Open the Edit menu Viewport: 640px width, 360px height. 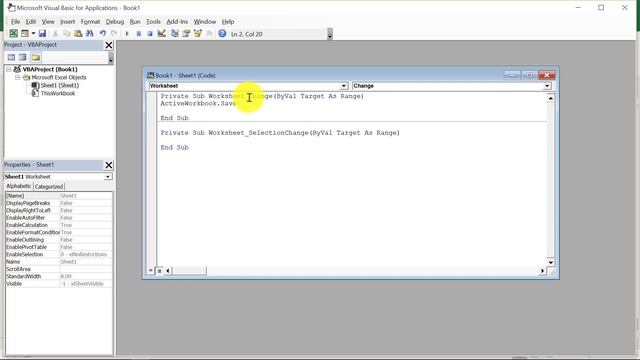31,22
